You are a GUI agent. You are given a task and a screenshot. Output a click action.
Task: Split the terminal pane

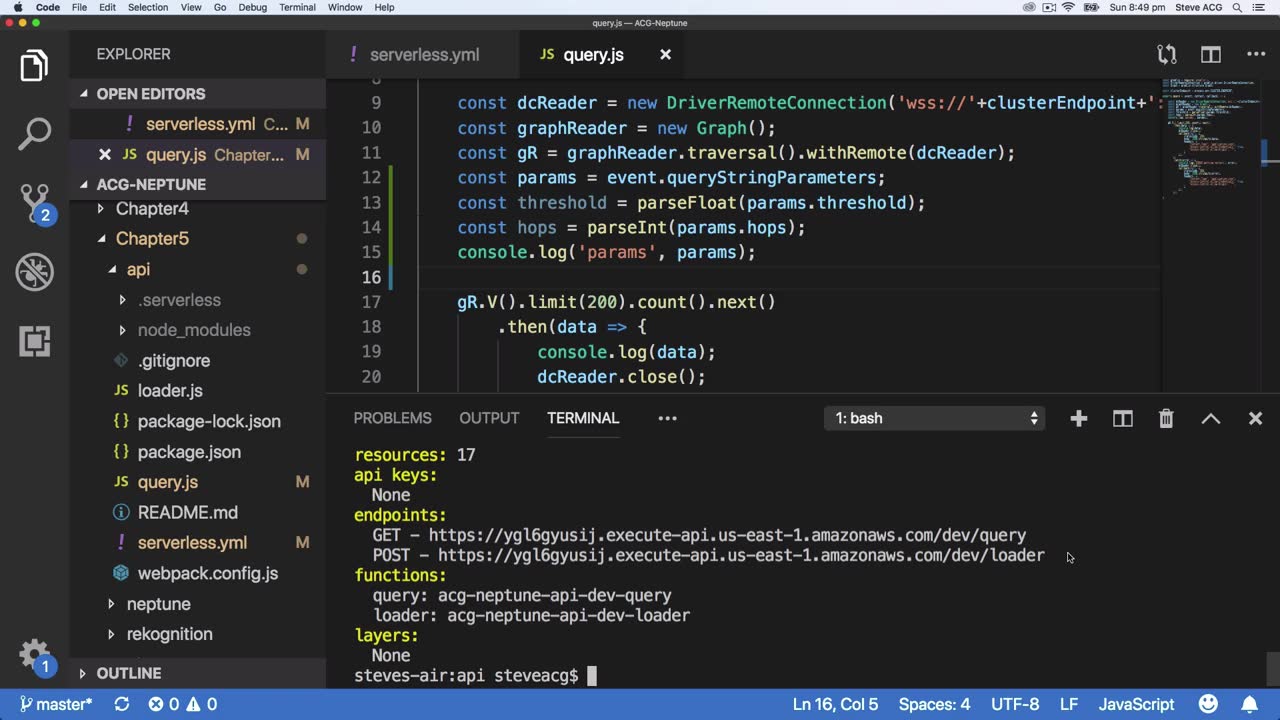(1122, 419)
